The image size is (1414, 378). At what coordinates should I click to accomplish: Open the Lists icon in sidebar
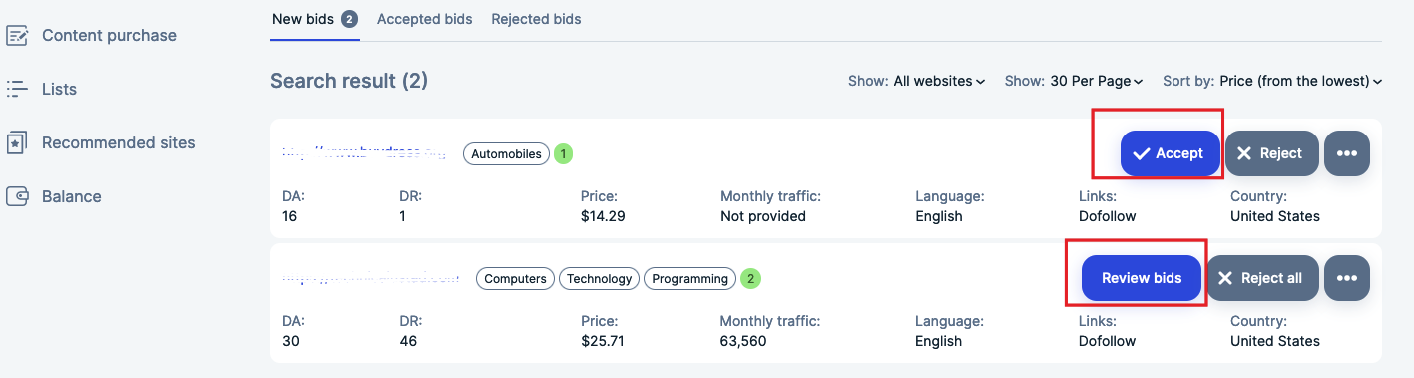click(x=17, y=89)
